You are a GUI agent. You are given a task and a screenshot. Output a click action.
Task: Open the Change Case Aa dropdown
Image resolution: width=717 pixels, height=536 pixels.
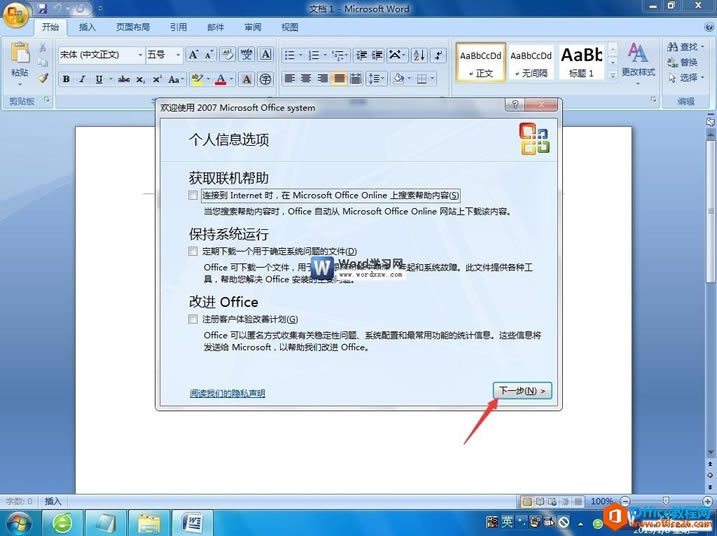[175, 79]
